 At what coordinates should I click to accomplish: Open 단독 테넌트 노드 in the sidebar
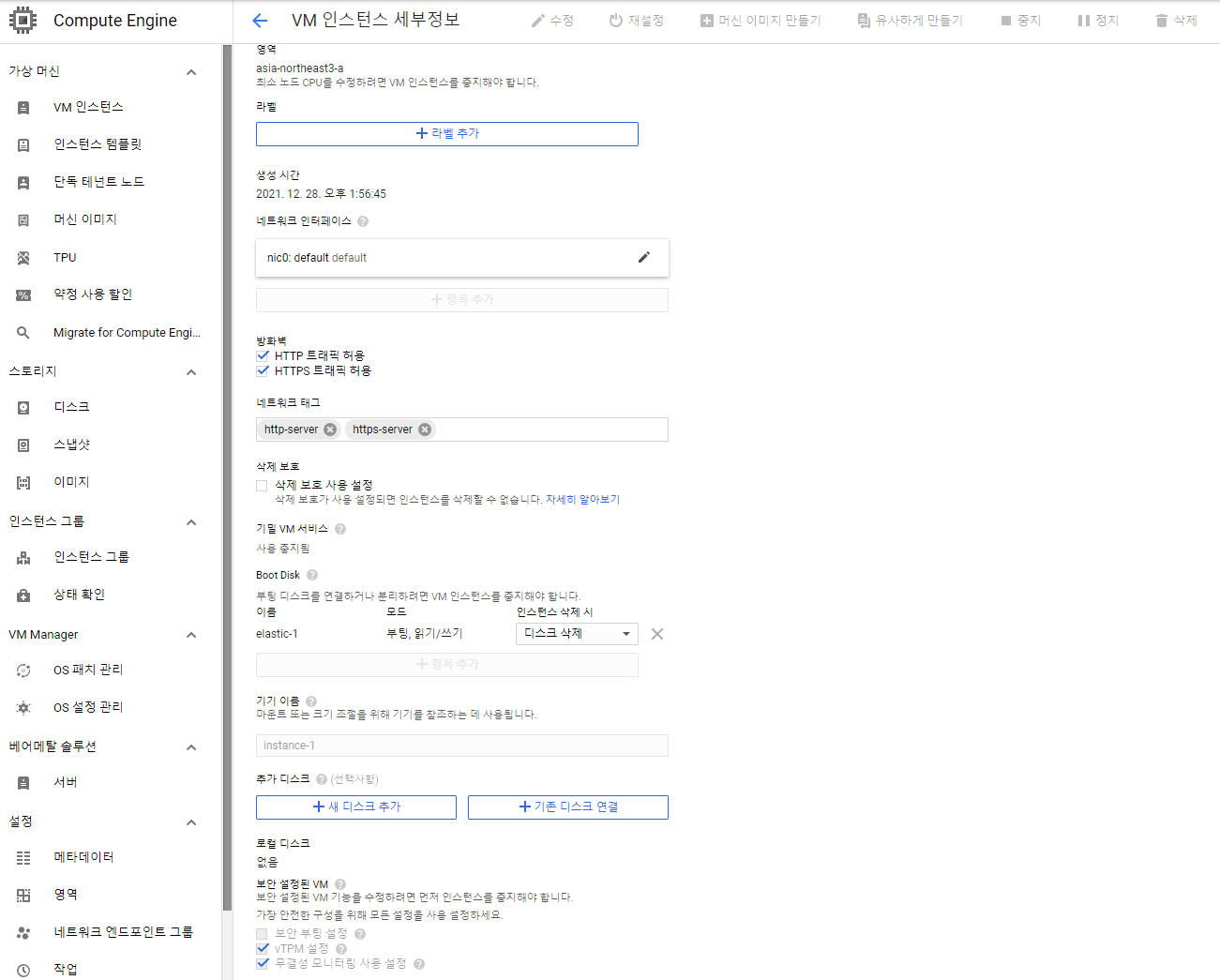tap(98, 182)
